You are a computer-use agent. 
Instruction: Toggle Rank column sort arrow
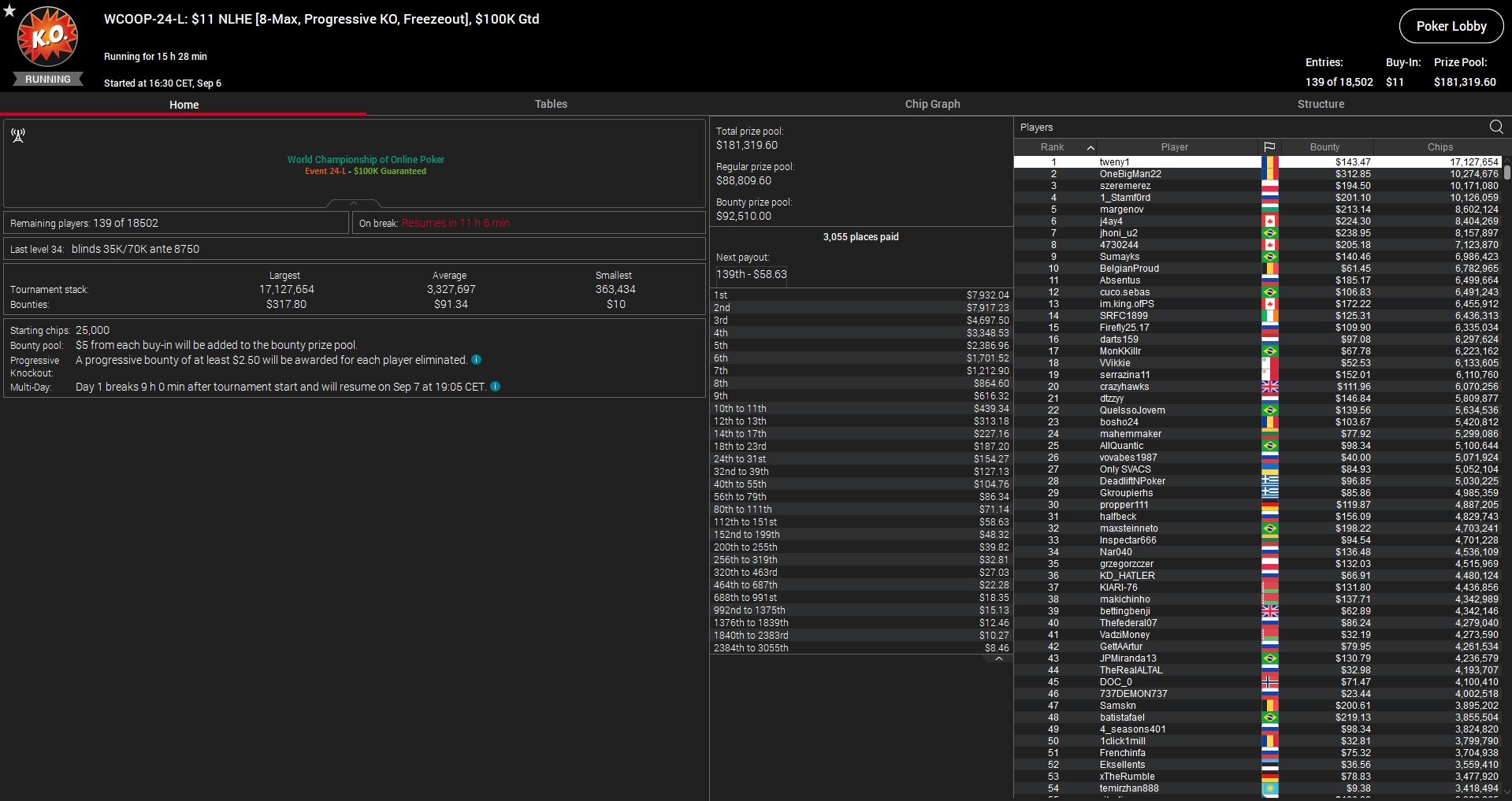(1090, 147)
